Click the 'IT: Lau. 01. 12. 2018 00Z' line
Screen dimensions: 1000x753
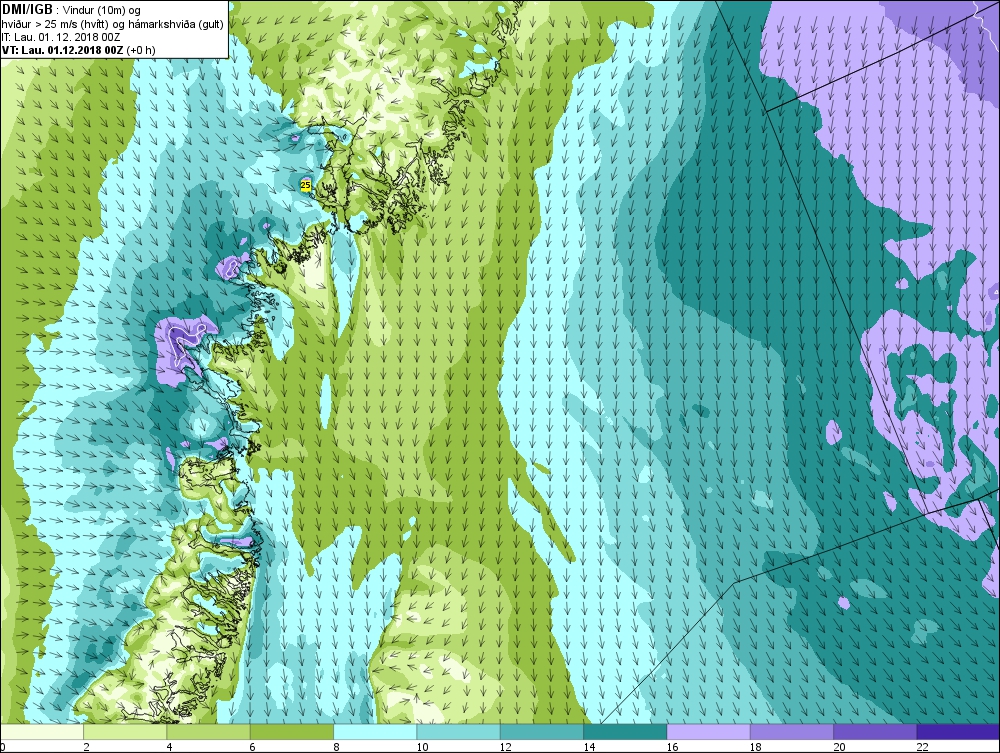[x=61, y=37]
